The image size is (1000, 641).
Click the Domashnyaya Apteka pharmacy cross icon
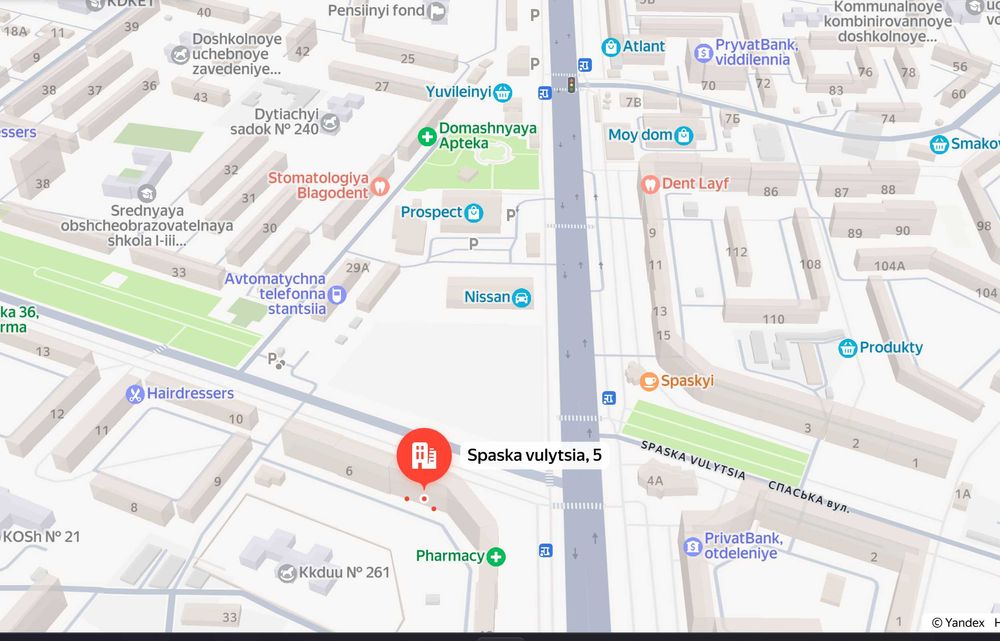(427, 136)
